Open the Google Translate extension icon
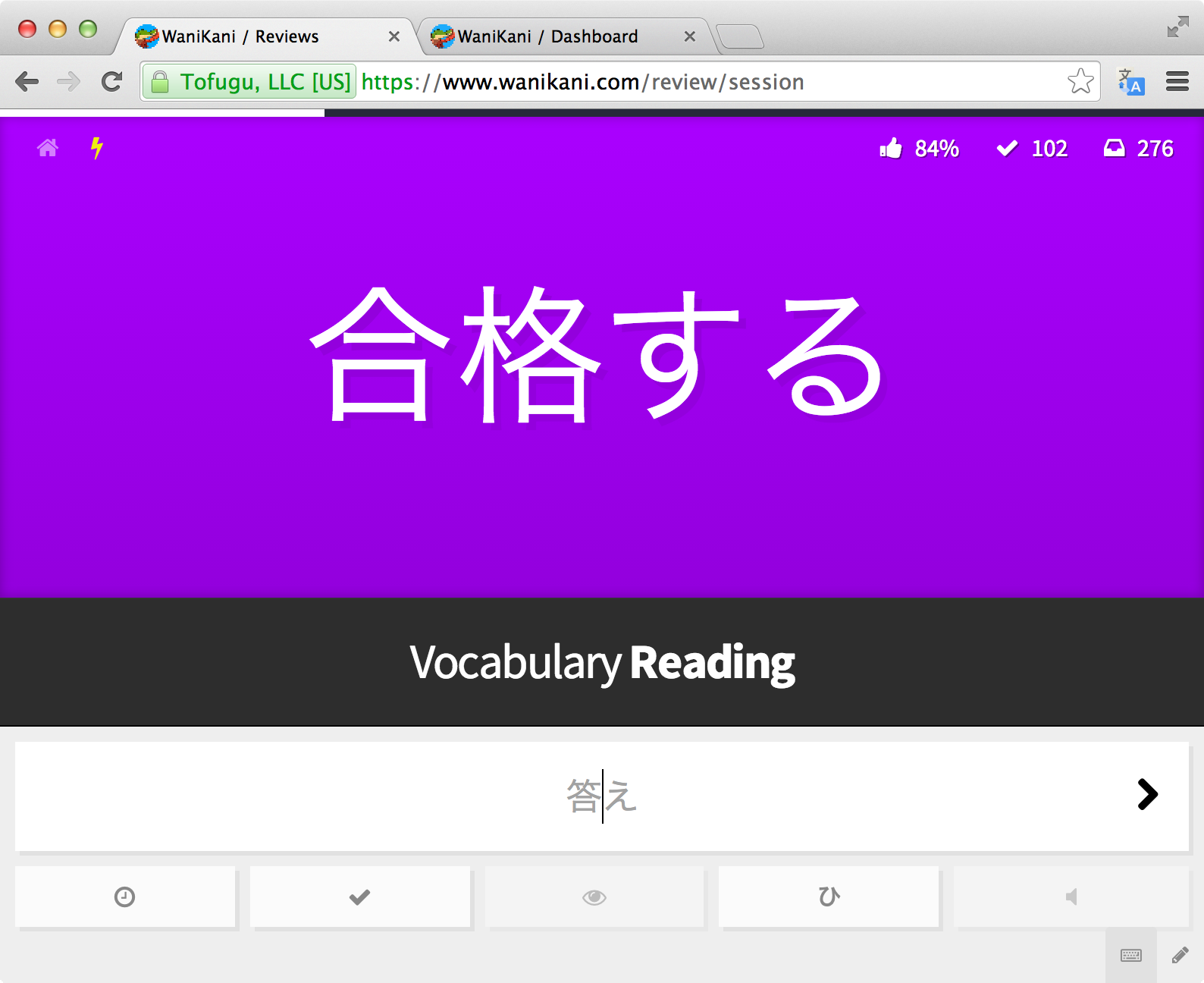Image resolution: width=1204 pixels, height=983 pixels. click(x=1130, y=81)
